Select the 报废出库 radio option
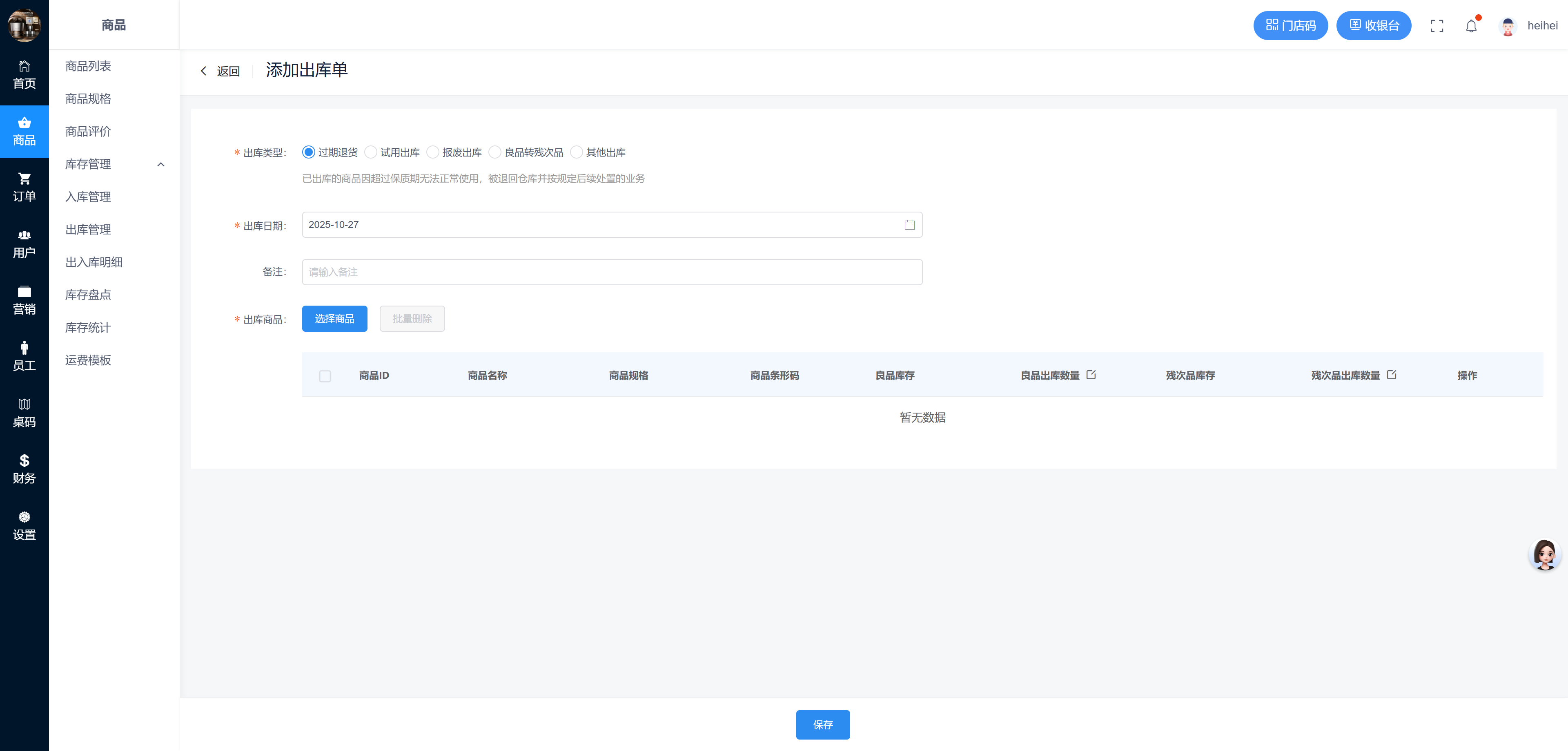1568x751 pixels. pos(433,152)
